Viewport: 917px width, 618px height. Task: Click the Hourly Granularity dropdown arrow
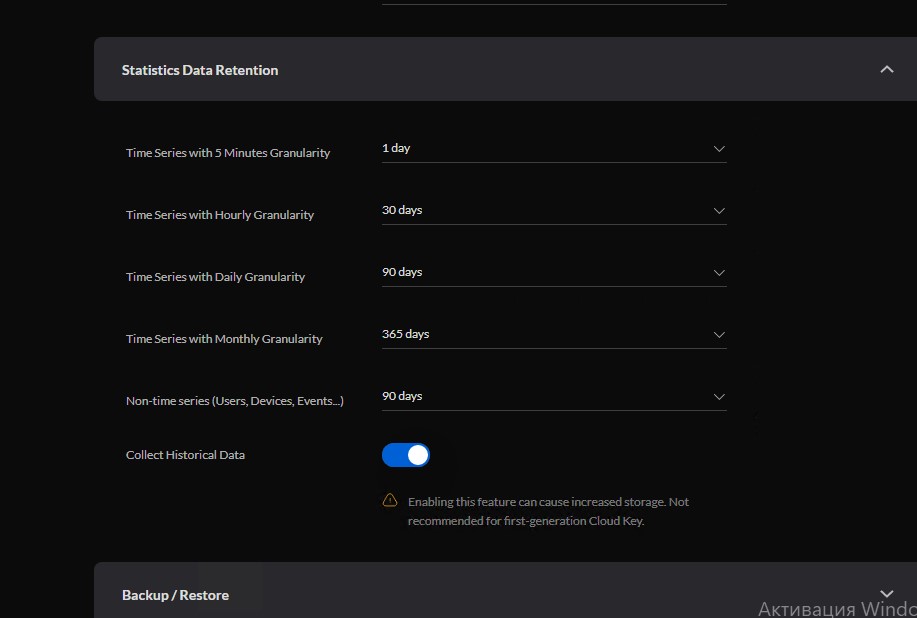[719, 211]
